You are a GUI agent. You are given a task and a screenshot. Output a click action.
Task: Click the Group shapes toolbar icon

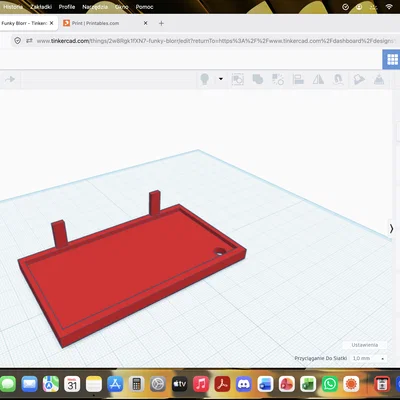(258, 79)
